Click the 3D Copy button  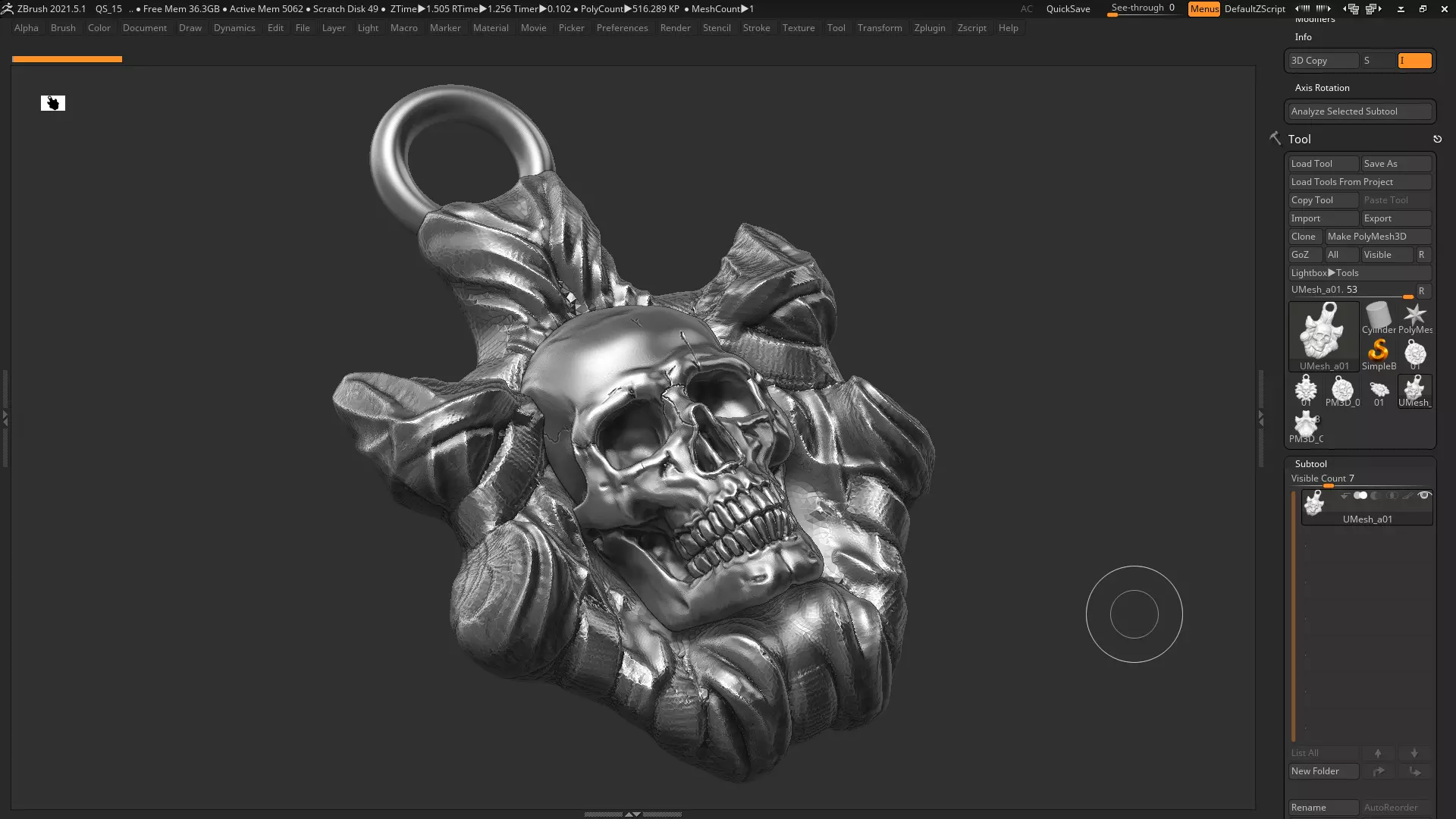pos(1323,61)
